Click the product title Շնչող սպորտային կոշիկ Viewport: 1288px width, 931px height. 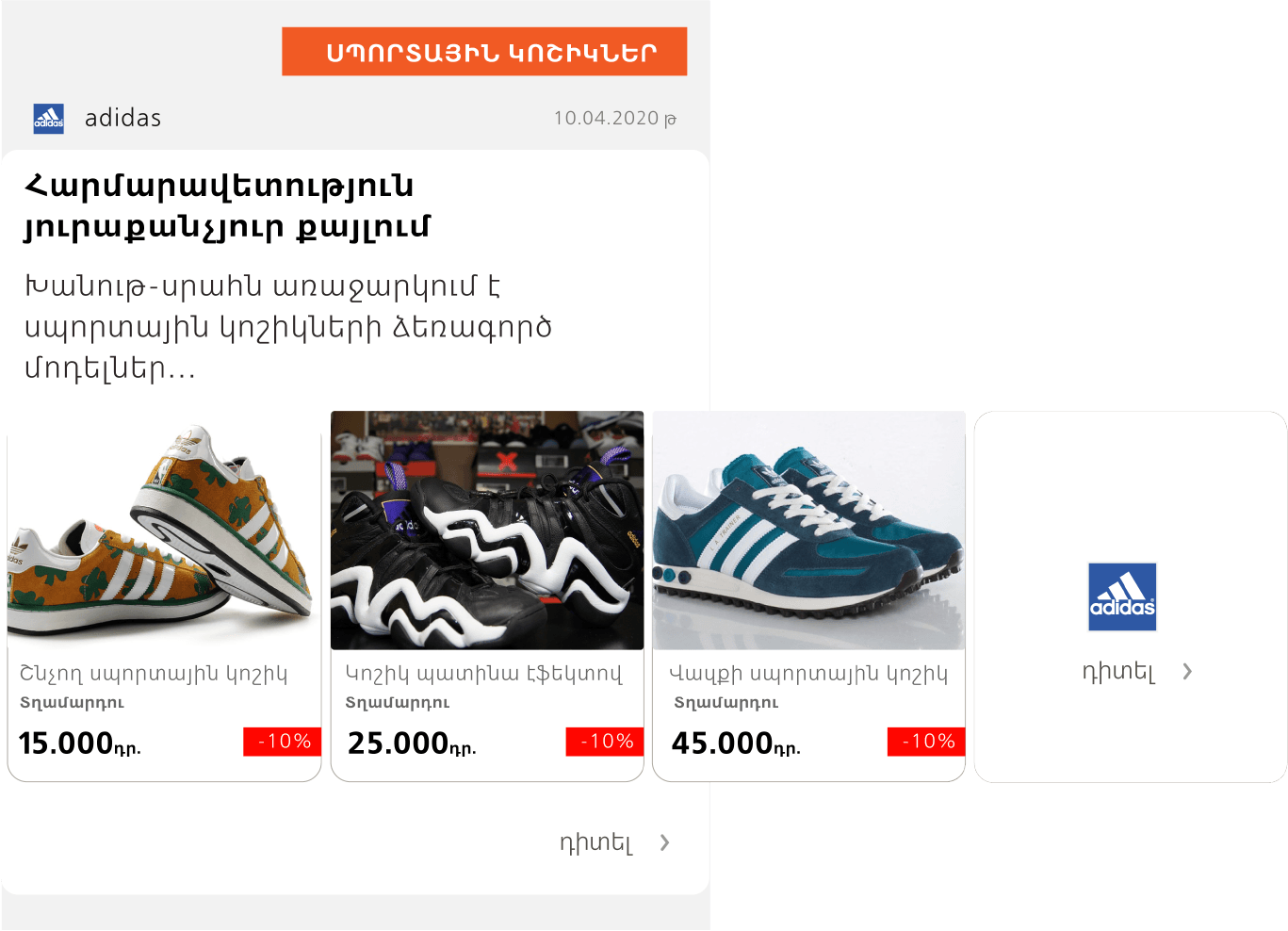pyautogui.click(x=154, y=674)
